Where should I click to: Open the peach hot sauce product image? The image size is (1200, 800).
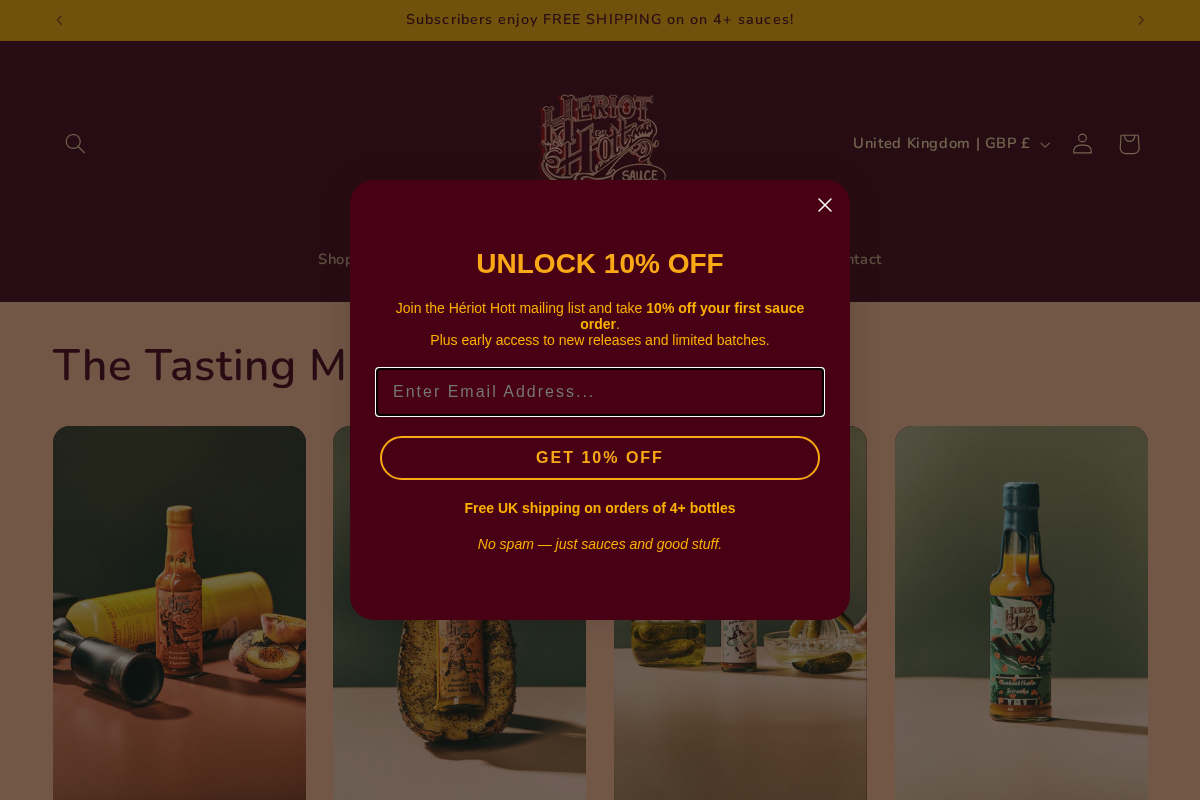tap(179, 613)
